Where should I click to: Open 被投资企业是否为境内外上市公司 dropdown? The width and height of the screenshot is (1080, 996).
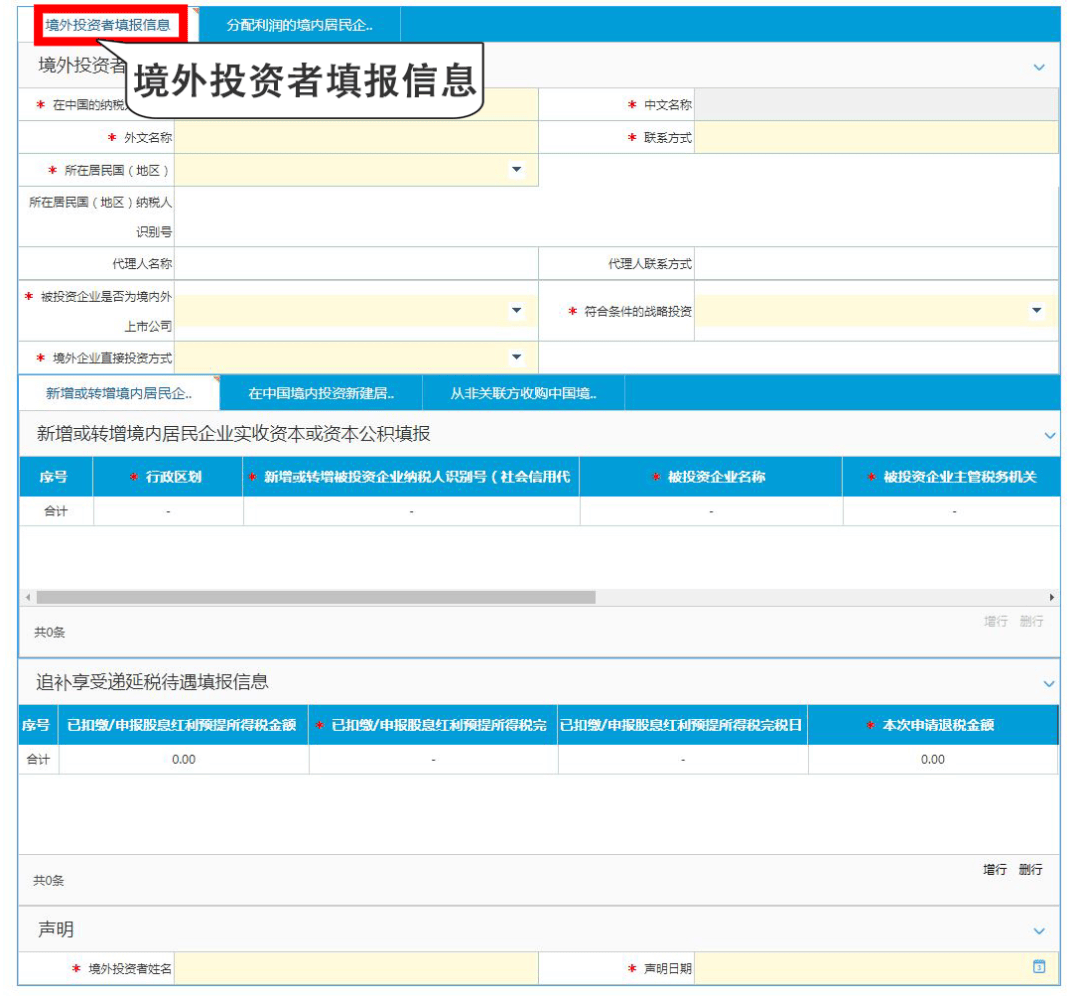pos(516,311)
